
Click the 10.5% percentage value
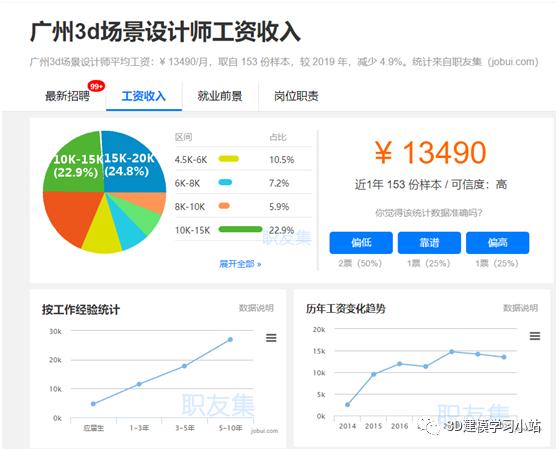tap(281, 160)
